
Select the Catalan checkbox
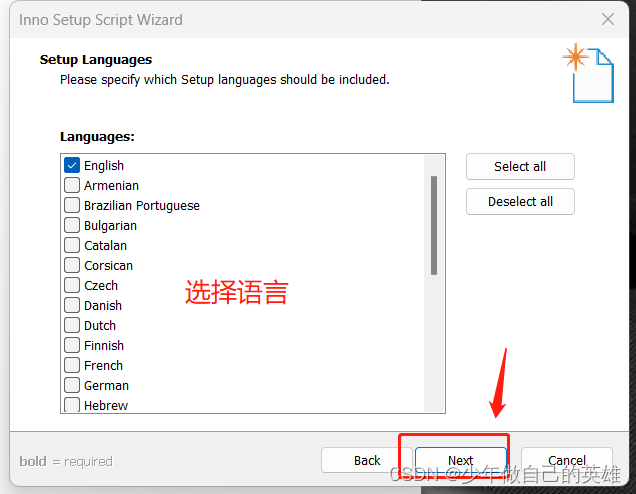pyautogui.click(x=72, y=245)
